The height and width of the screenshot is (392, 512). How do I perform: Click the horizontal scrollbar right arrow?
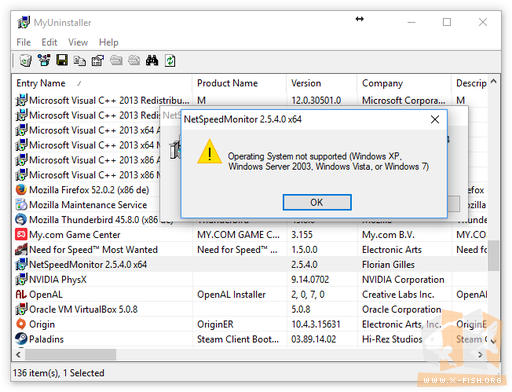[480, 355]
